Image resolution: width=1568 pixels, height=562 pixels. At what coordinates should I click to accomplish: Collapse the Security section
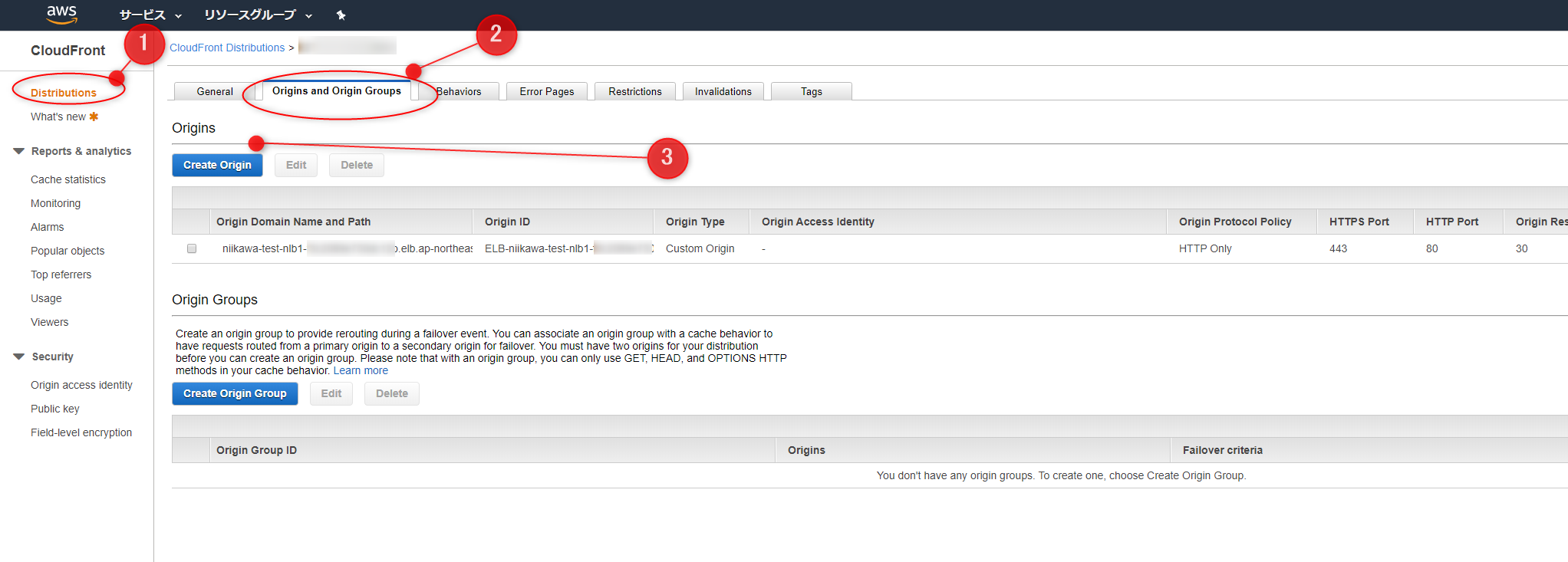19,357
